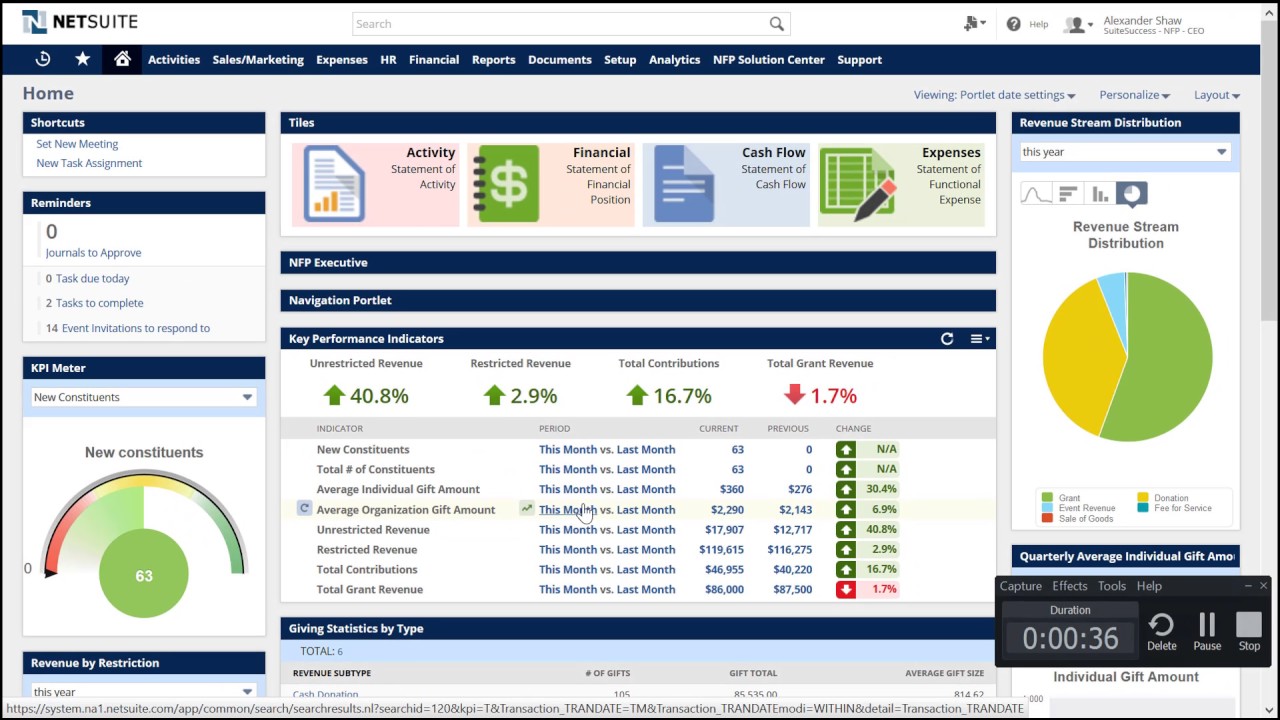The image size is (1280, 720).
Task: Expand the Personalize menu
Action: click(x=1134, y=95)
